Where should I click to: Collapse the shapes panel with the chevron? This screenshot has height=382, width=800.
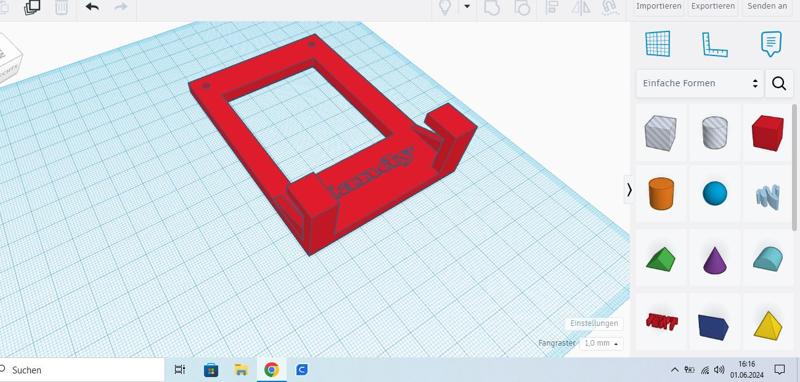click(x=629, y=190)
